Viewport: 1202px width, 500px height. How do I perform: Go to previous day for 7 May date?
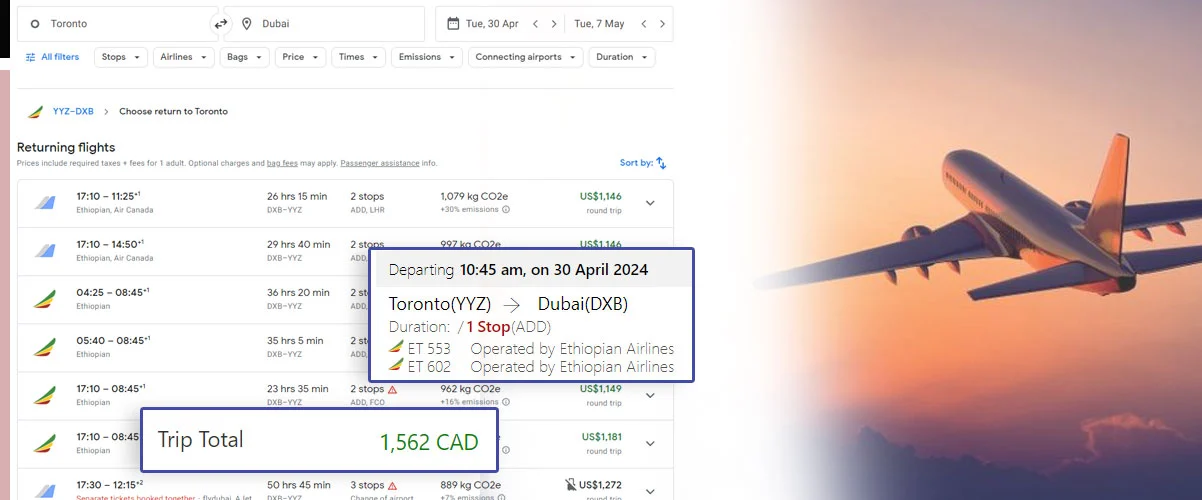click(644, 24)
